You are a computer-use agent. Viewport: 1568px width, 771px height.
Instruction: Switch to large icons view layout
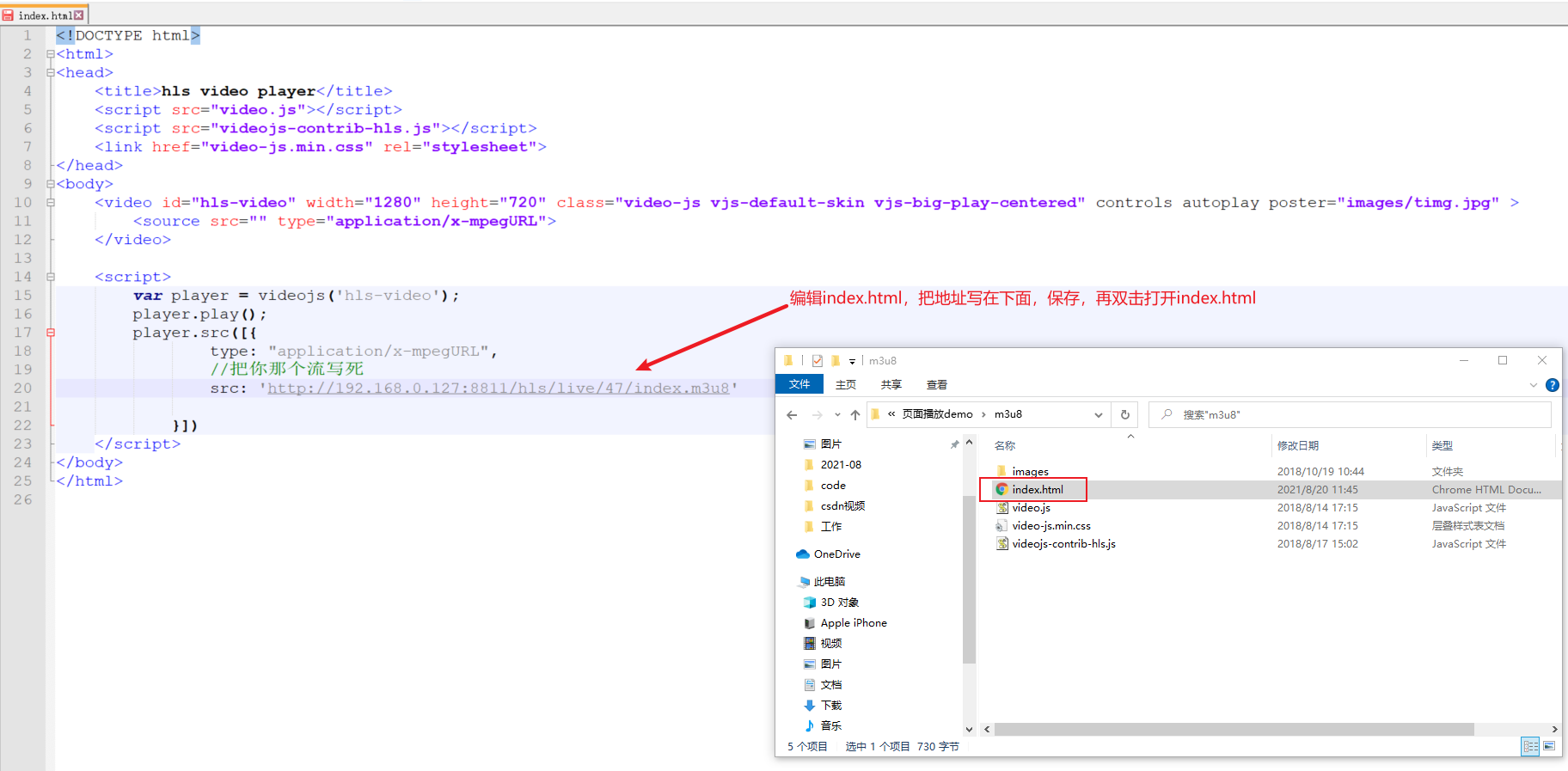(1549, 746)
